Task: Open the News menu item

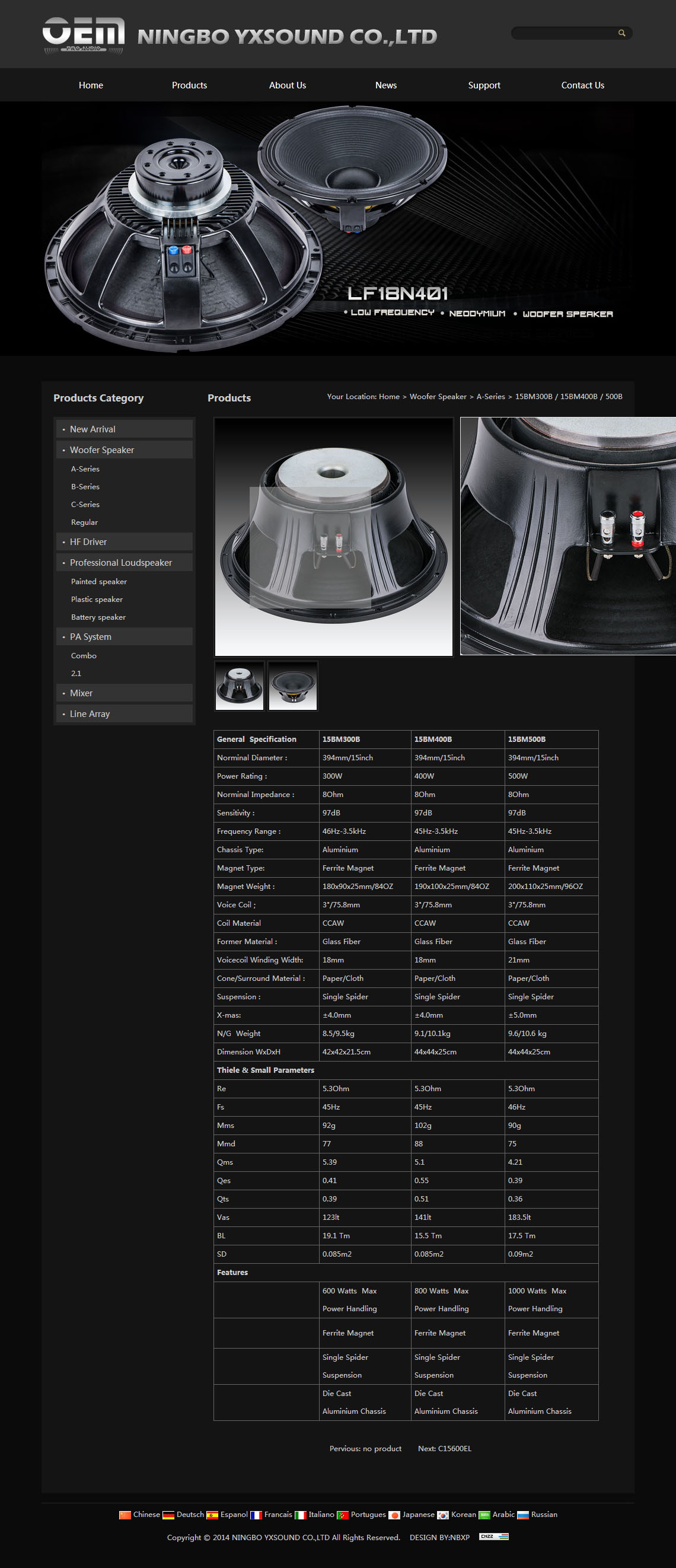Action: [386, 85]
